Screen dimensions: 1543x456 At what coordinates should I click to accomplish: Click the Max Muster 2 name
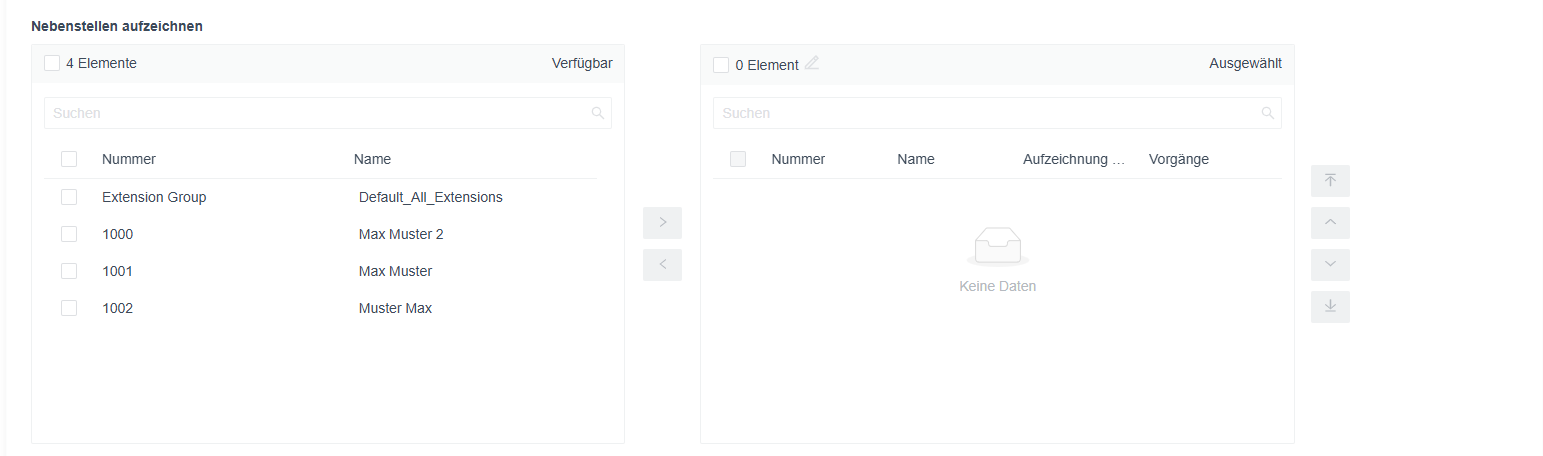pyautogui.click(x=401, y=234)
